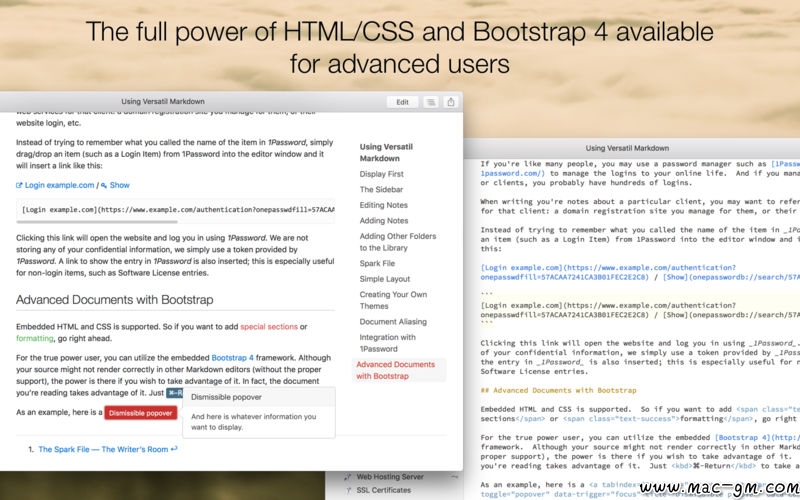Image resolution: width=800 pixels, height=500 pixels.
Task: Click 'Using Versatil Markdown' title of the editor window
Action: click(627, 148)
